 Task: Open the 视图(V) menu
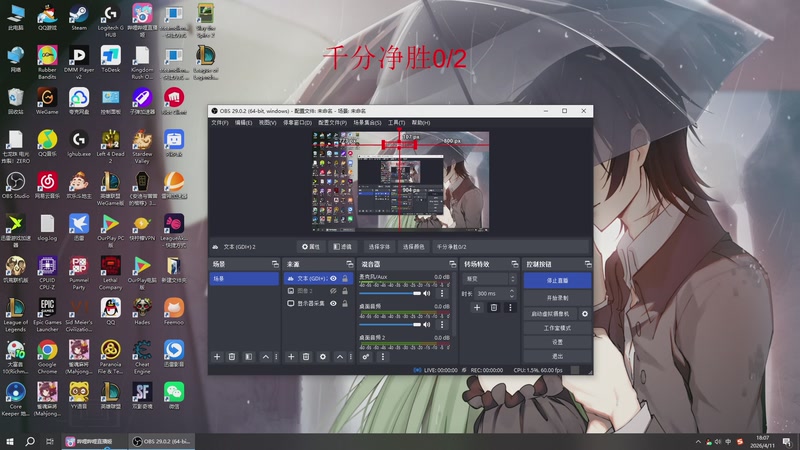pos(267,122)
